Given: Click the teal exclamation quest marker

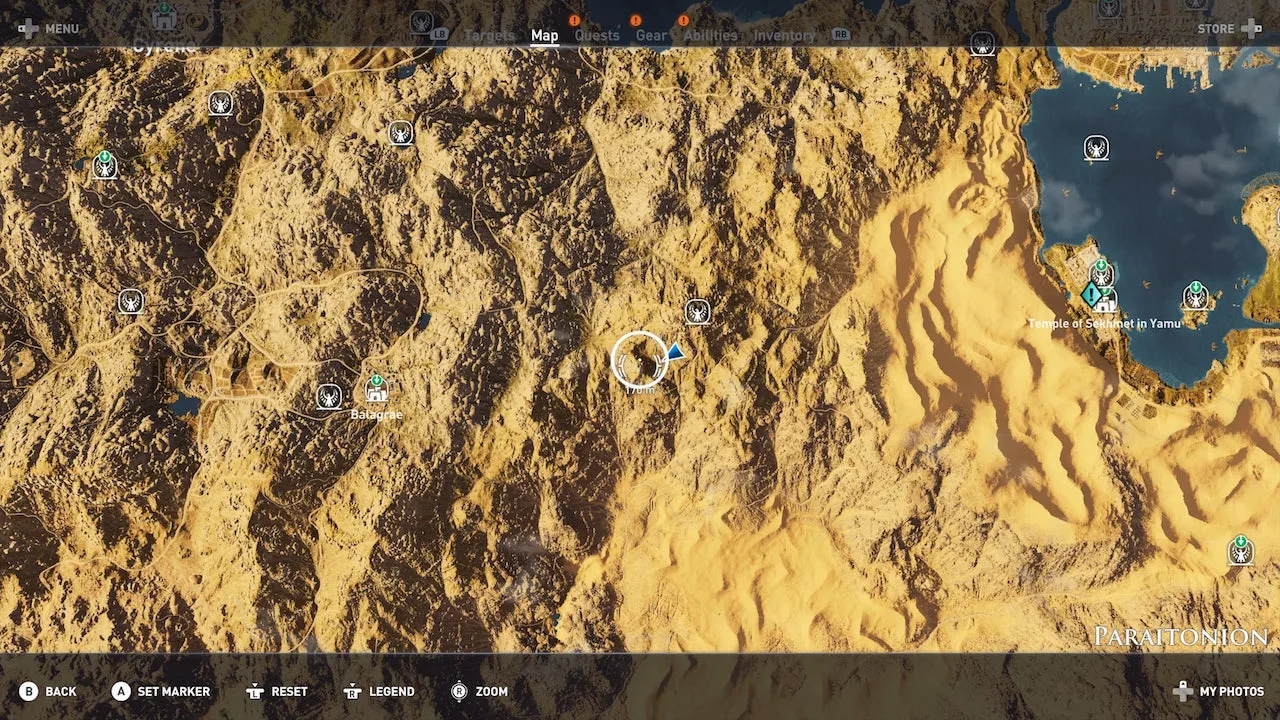Looking at the screenshot, I should [x=1091, y=294].
